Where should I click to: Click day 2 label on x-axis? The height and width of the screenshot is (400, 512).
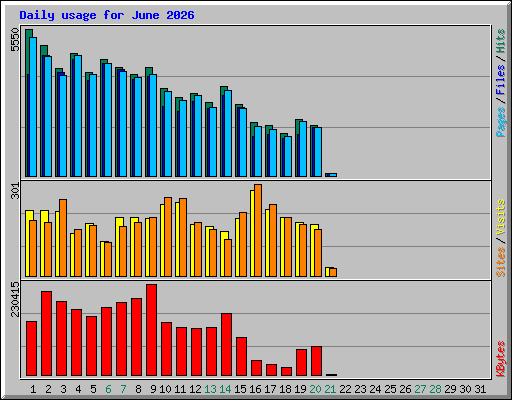[x=48, y=389]
